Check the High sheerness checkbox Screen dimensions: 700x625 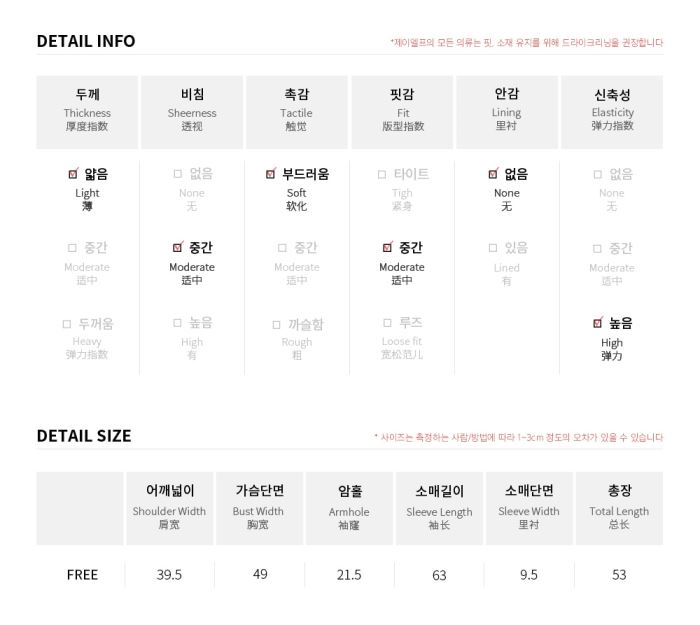point(177,323)
